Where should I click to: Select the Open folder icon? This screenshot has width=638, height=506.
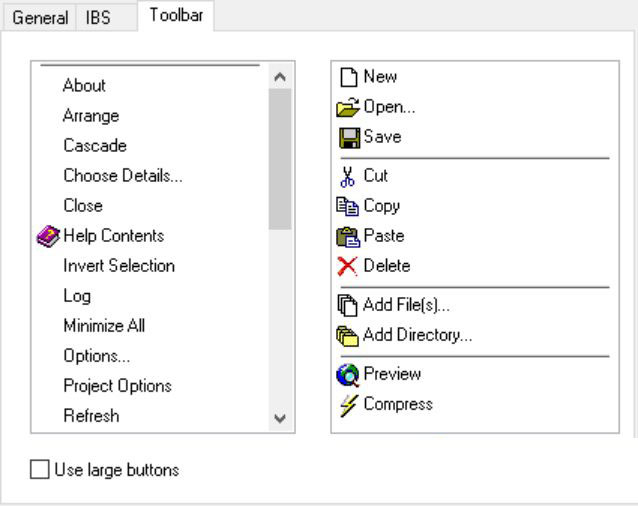pos(348,107)
